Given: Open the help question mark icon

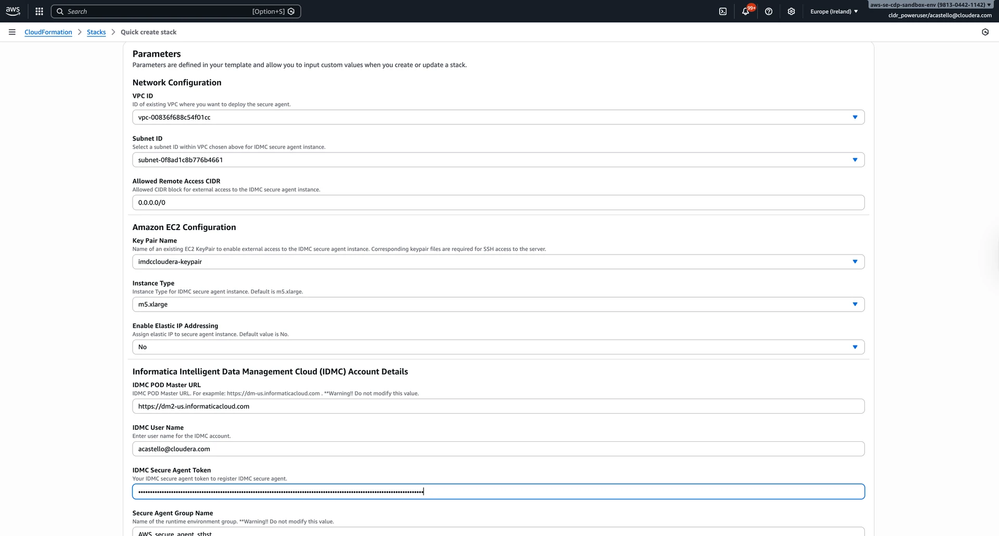Looking at the screenshot, I should pos(768,11).
